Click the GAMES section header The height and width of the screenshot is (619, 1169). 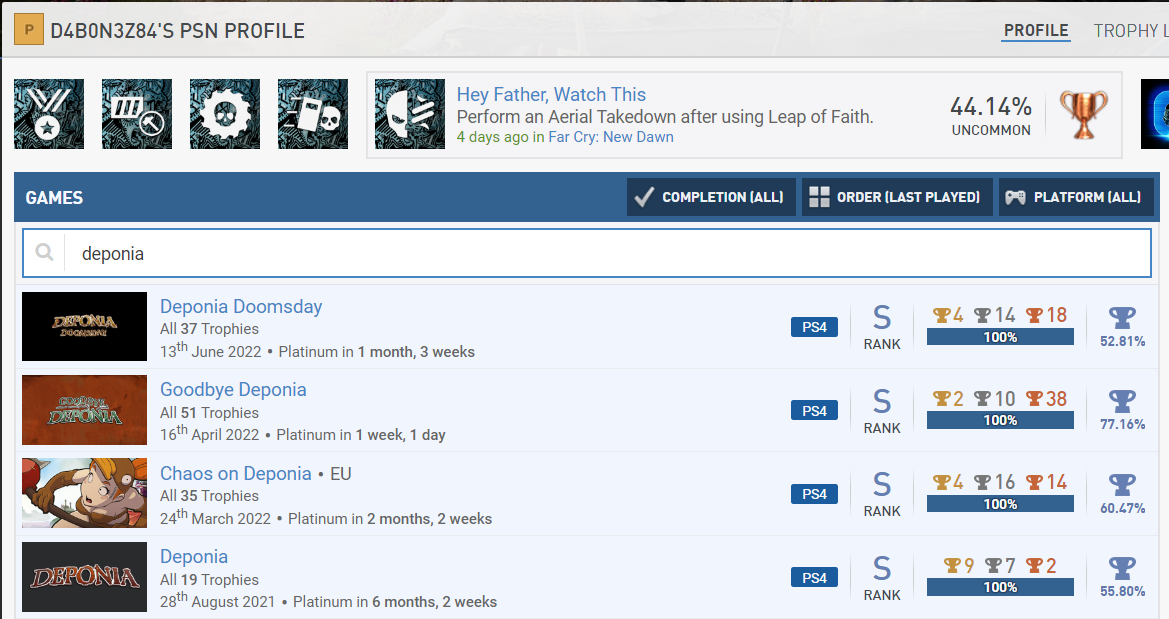pos(54,198)
